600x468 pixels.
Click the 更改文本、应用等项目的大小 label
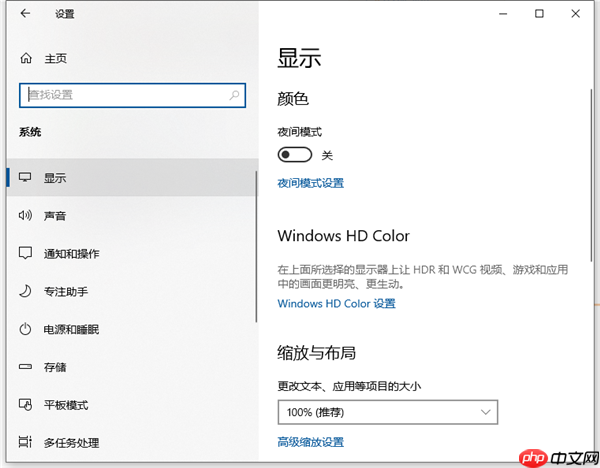coord(349,386)
